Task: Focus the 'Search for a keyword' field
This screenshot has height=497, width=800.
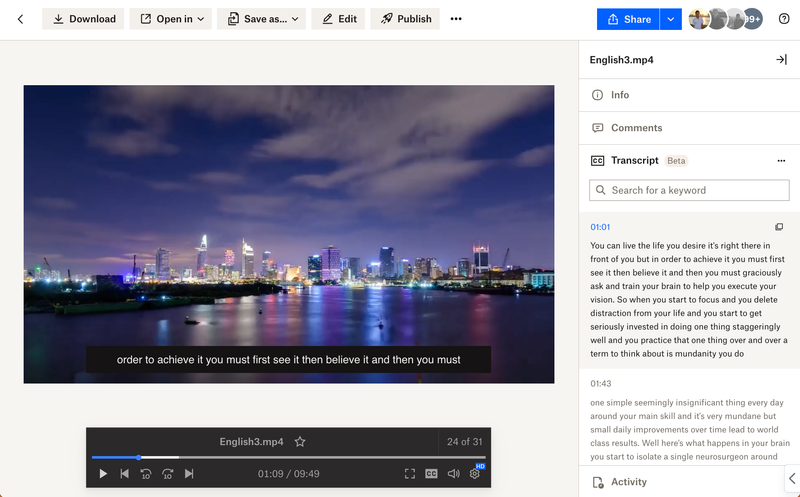Action: point(689,190)
